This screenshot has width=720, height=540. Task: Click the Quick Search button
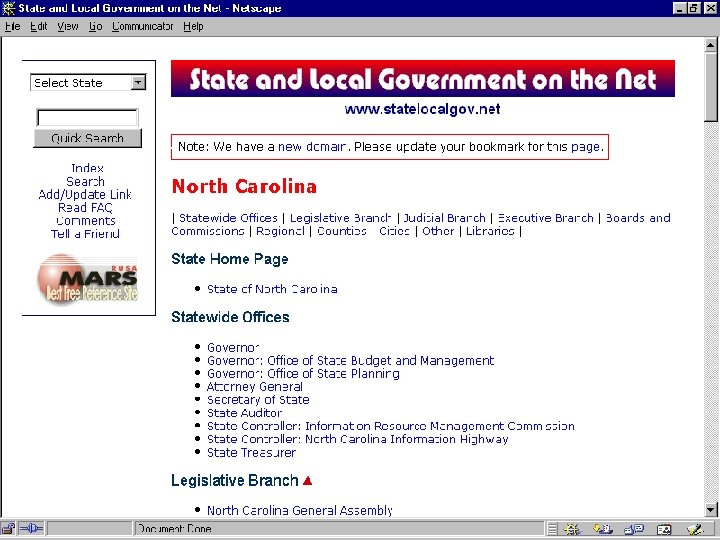pyautogui.click(x=87, y=138)
